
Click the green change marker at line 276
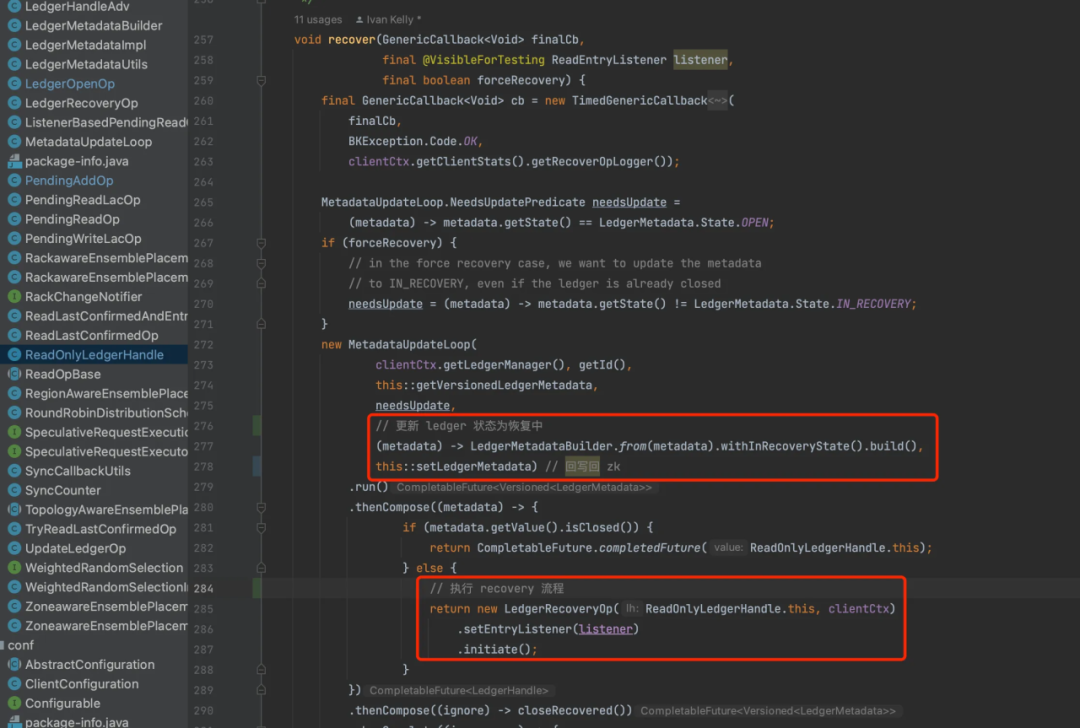click(257, 426)
